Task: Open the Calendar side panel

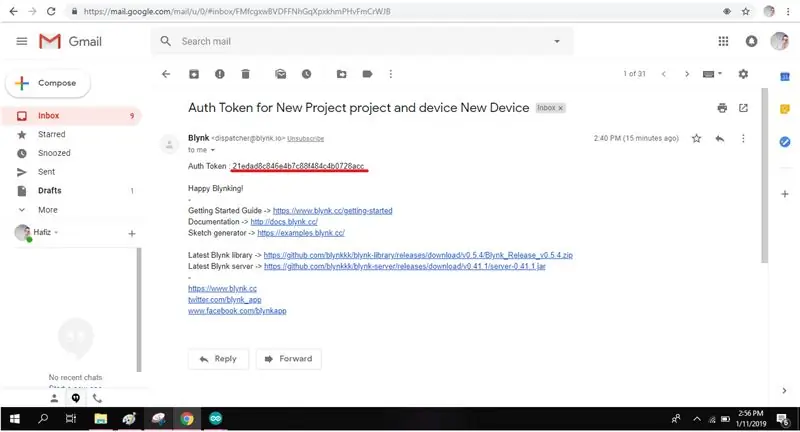Action: pos(785,77)
